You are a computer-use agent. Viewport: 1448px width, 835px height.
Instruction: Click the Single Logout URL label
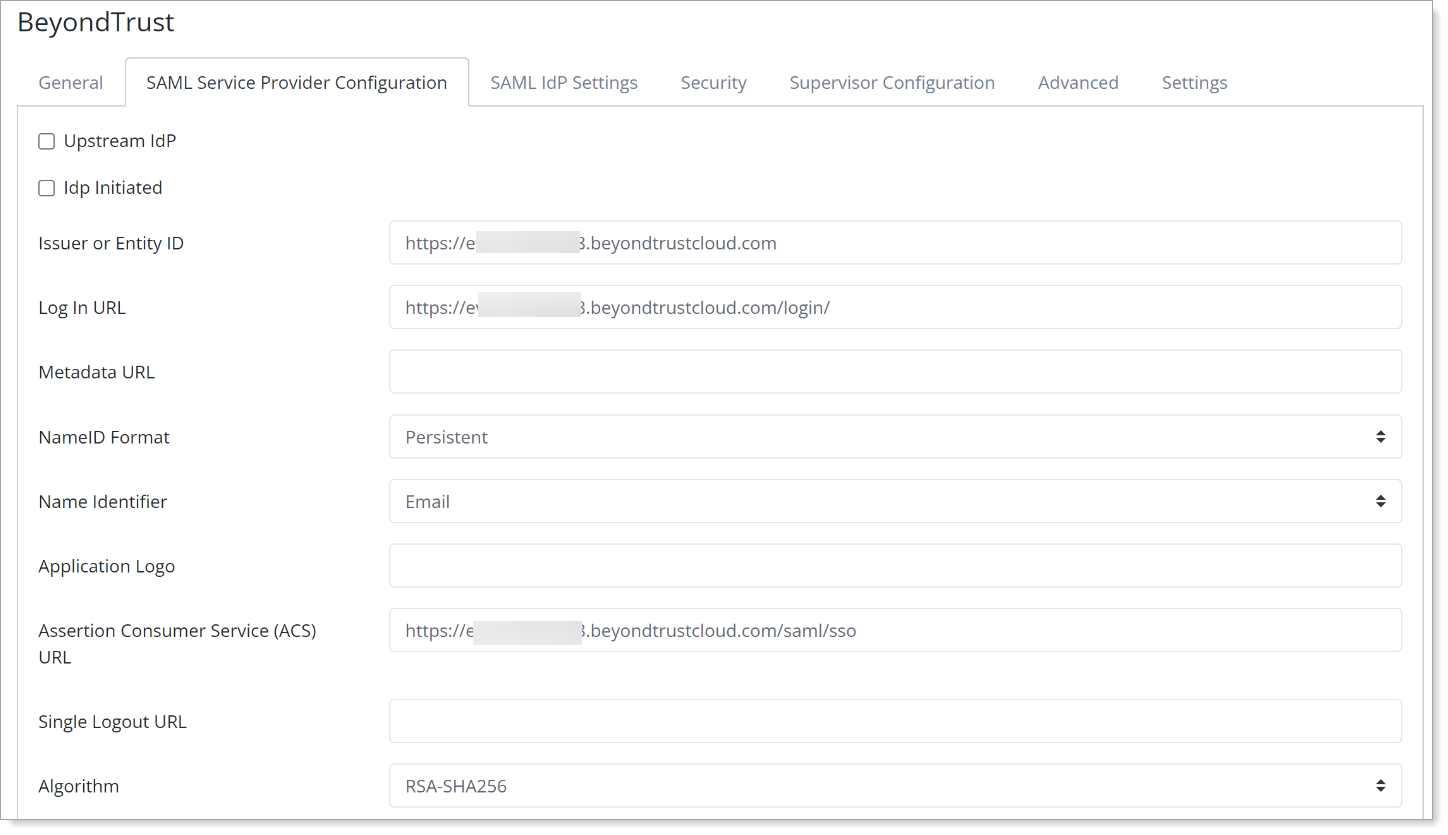[x=113, y=722]
